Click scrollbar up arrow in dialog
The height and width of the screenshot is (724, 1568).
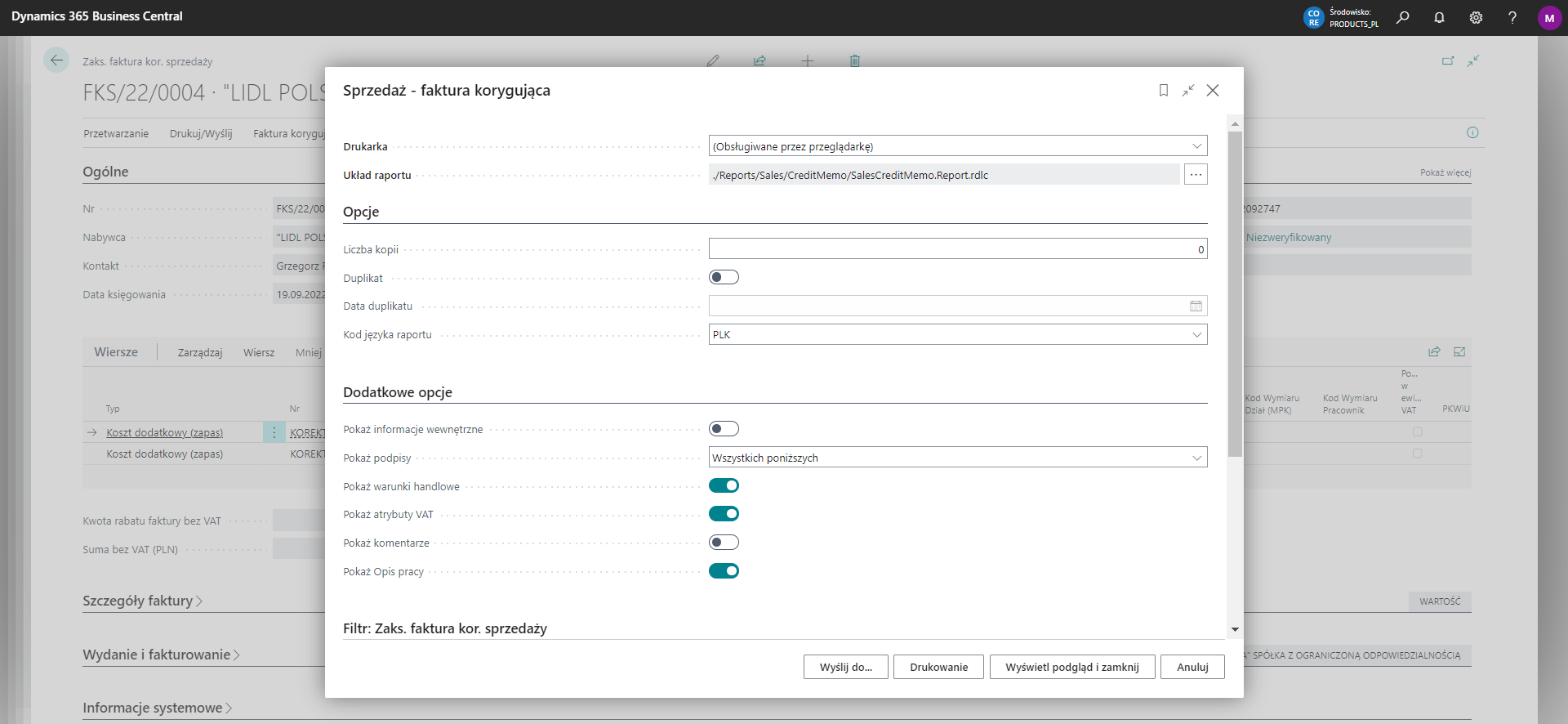tap(1235, 124)
